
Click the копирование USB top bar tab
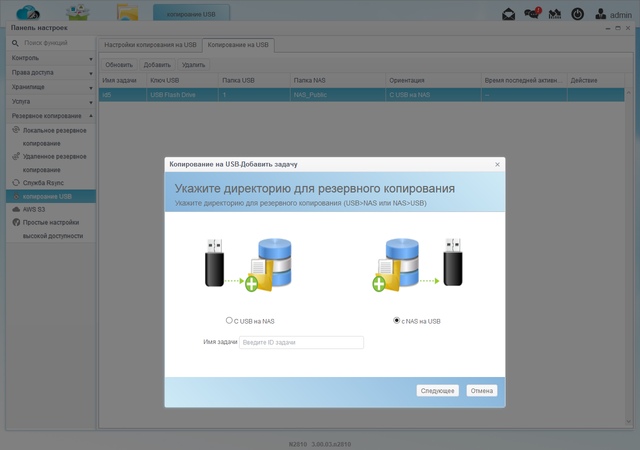(191, 13)
